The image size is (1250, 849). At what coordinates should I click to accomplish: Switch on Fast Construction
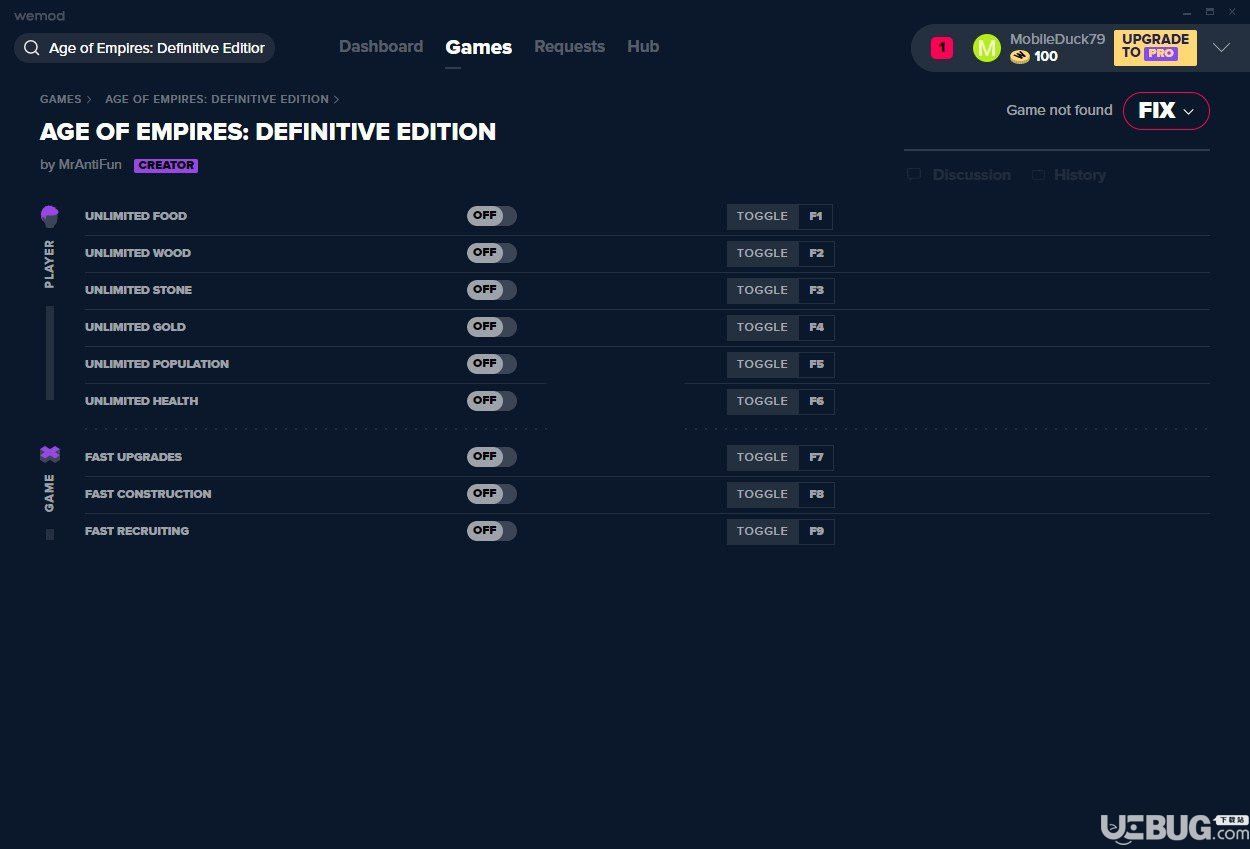point(492,494)
